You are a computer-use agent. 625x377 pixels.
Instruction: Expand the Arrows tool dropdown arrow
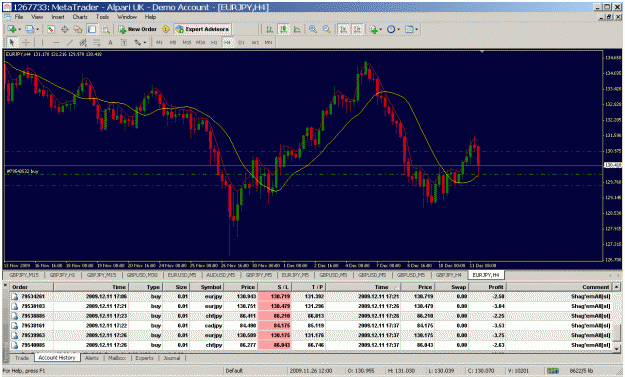click(x=145, y=42)
